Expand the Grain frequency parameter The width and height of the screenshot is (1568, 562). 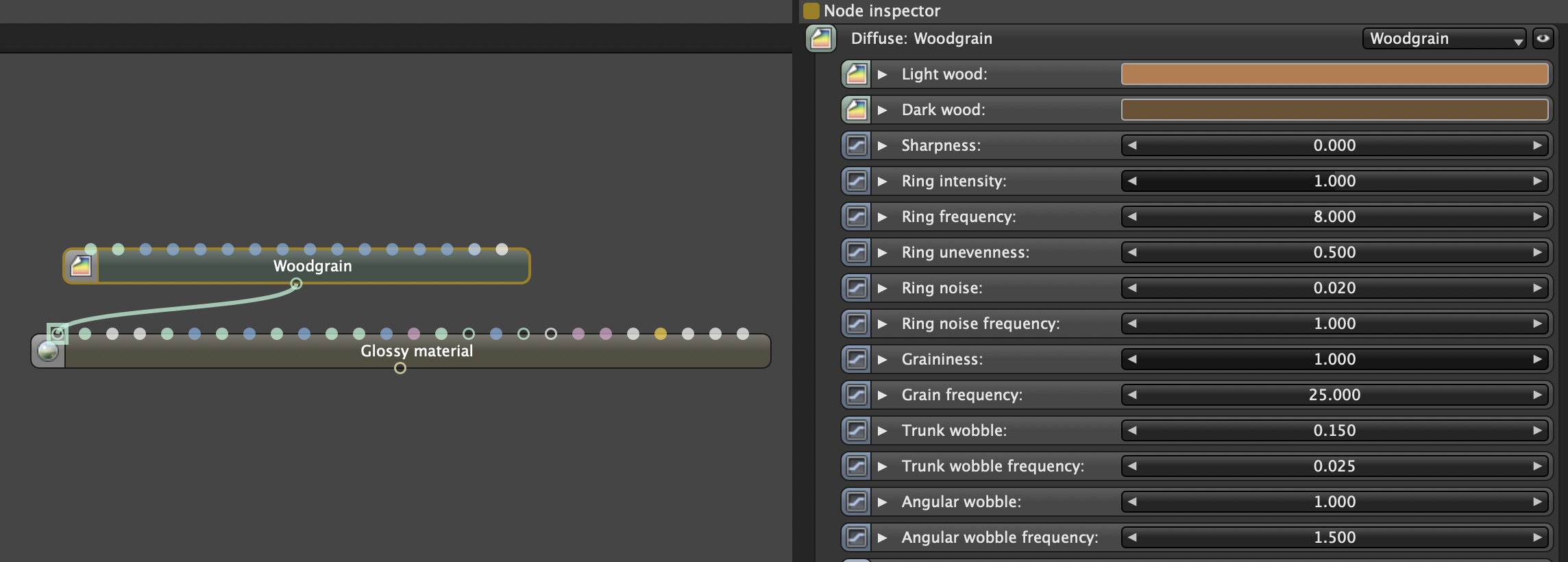pos(883,395)
